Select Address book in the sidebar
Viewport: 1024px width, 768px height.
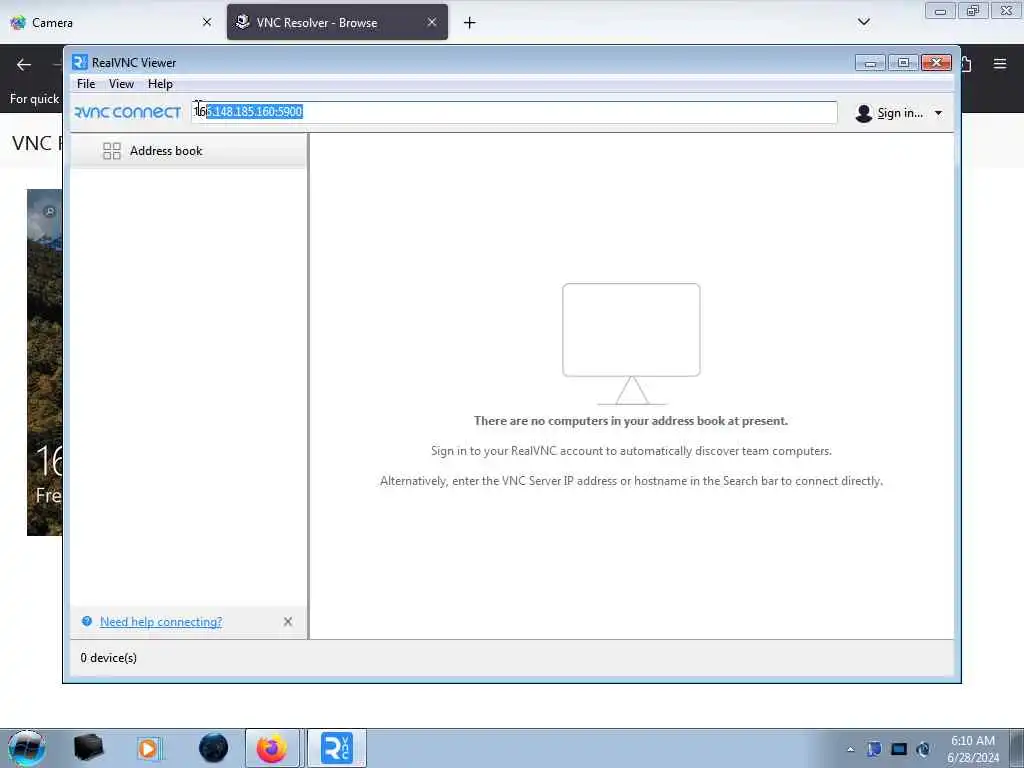point(188,151)
